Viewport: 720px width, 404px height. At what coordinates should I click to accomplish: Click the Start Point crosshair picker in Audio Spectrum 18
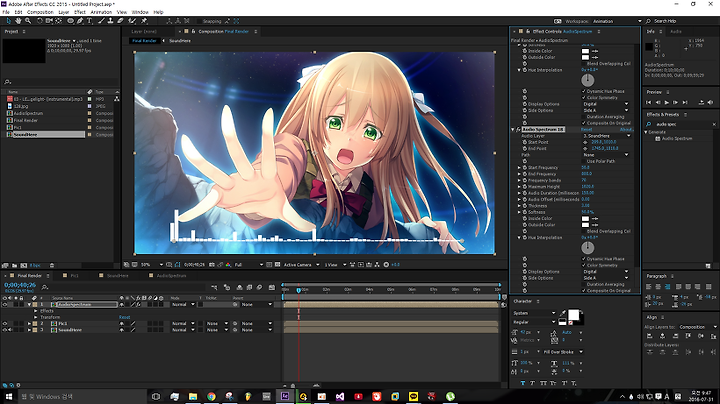(585, 142)
